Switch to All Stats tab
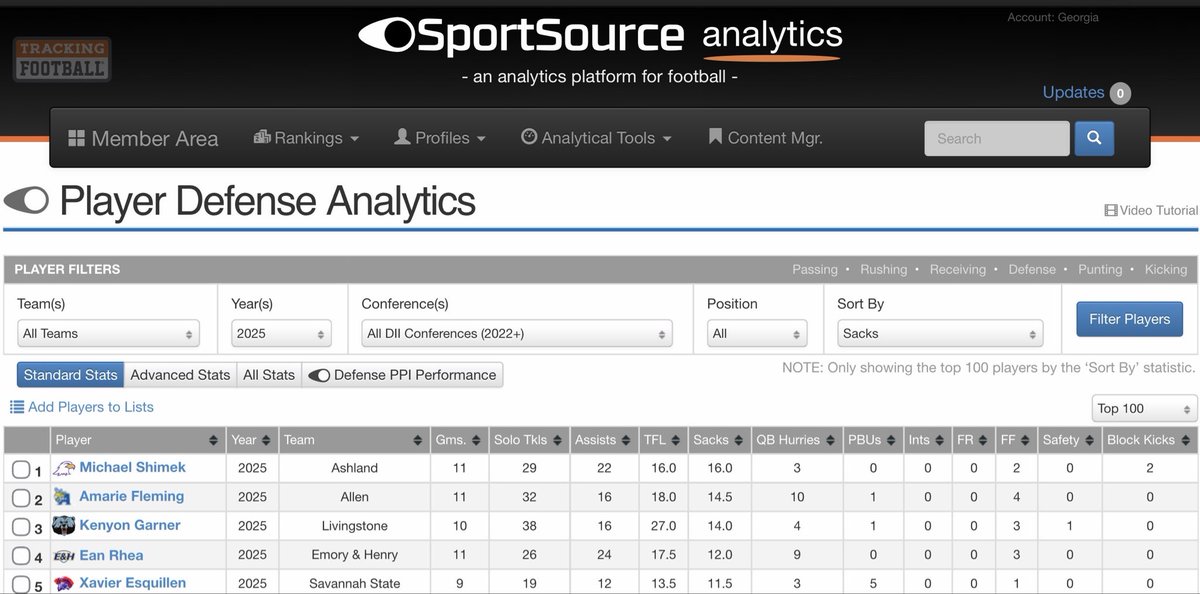 tap(269, 375)
